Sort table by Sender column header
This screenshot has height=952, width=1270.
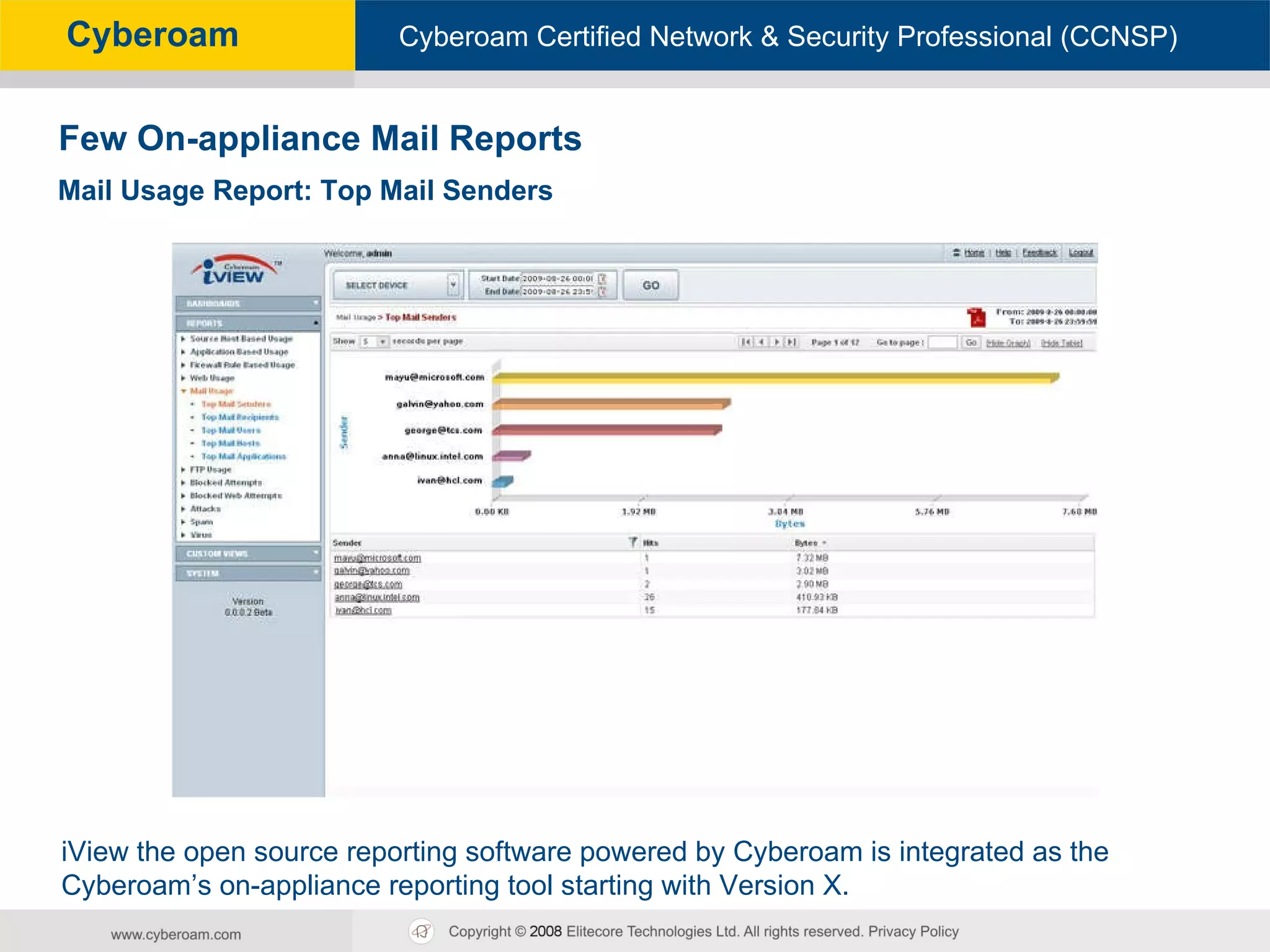coord(347,543)
